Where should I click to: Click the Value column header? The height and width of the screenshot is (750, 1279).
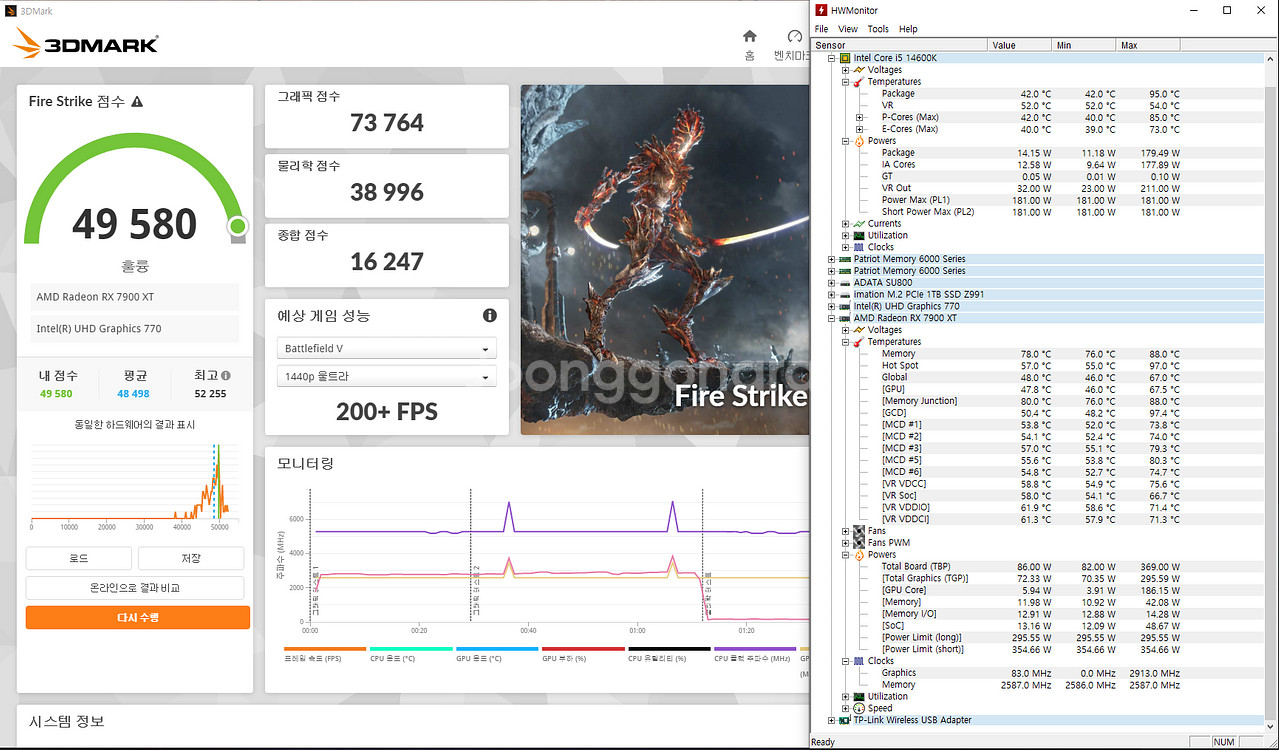coord(1020,45)
